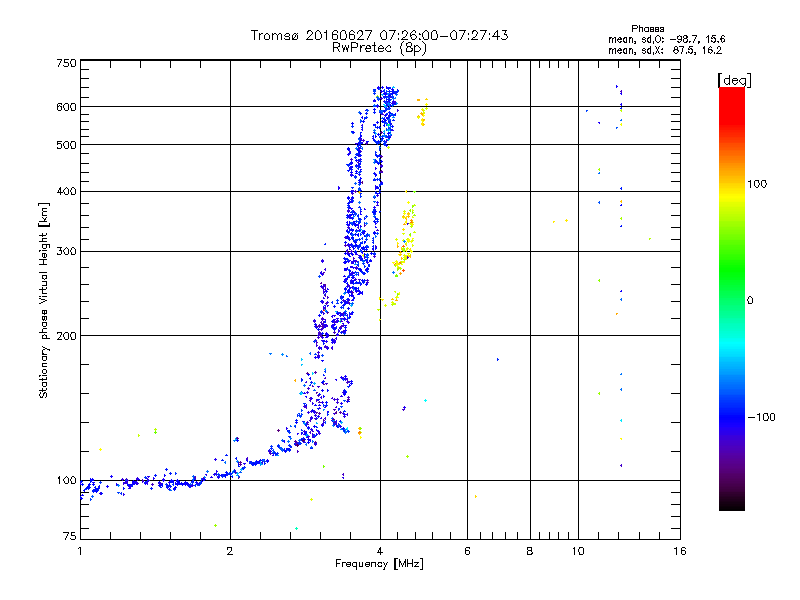The height and width of the screenshot is (600, 800).
Task: Click the "0" label beside the color bar
Action: click(750, 301)
